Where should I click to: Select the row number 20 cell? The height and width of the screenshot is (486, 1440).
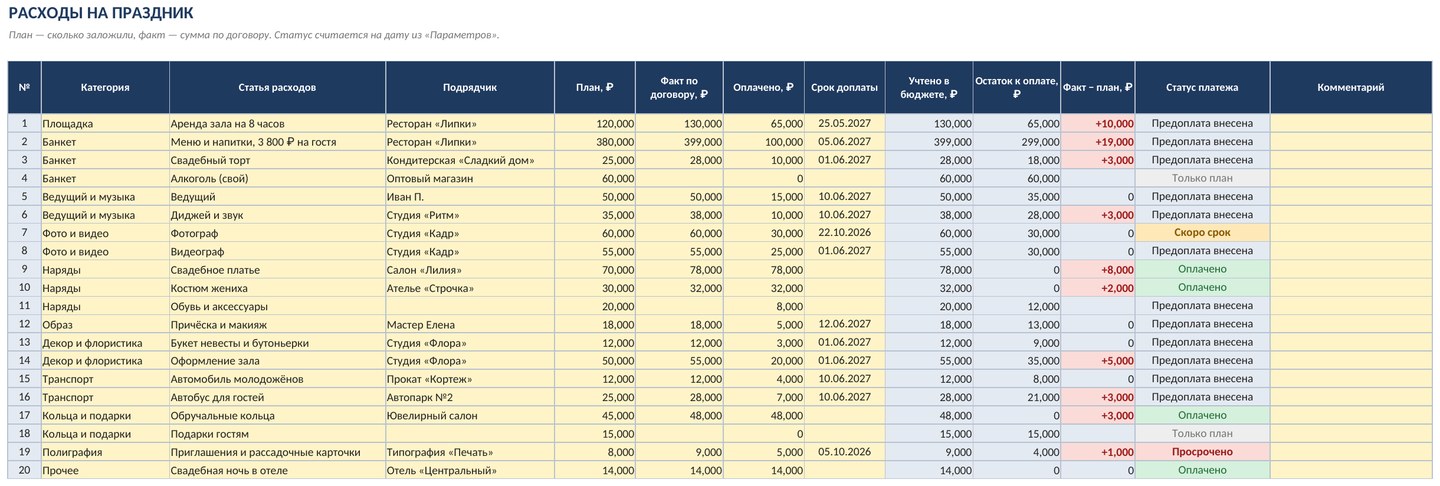coord(24,470)
